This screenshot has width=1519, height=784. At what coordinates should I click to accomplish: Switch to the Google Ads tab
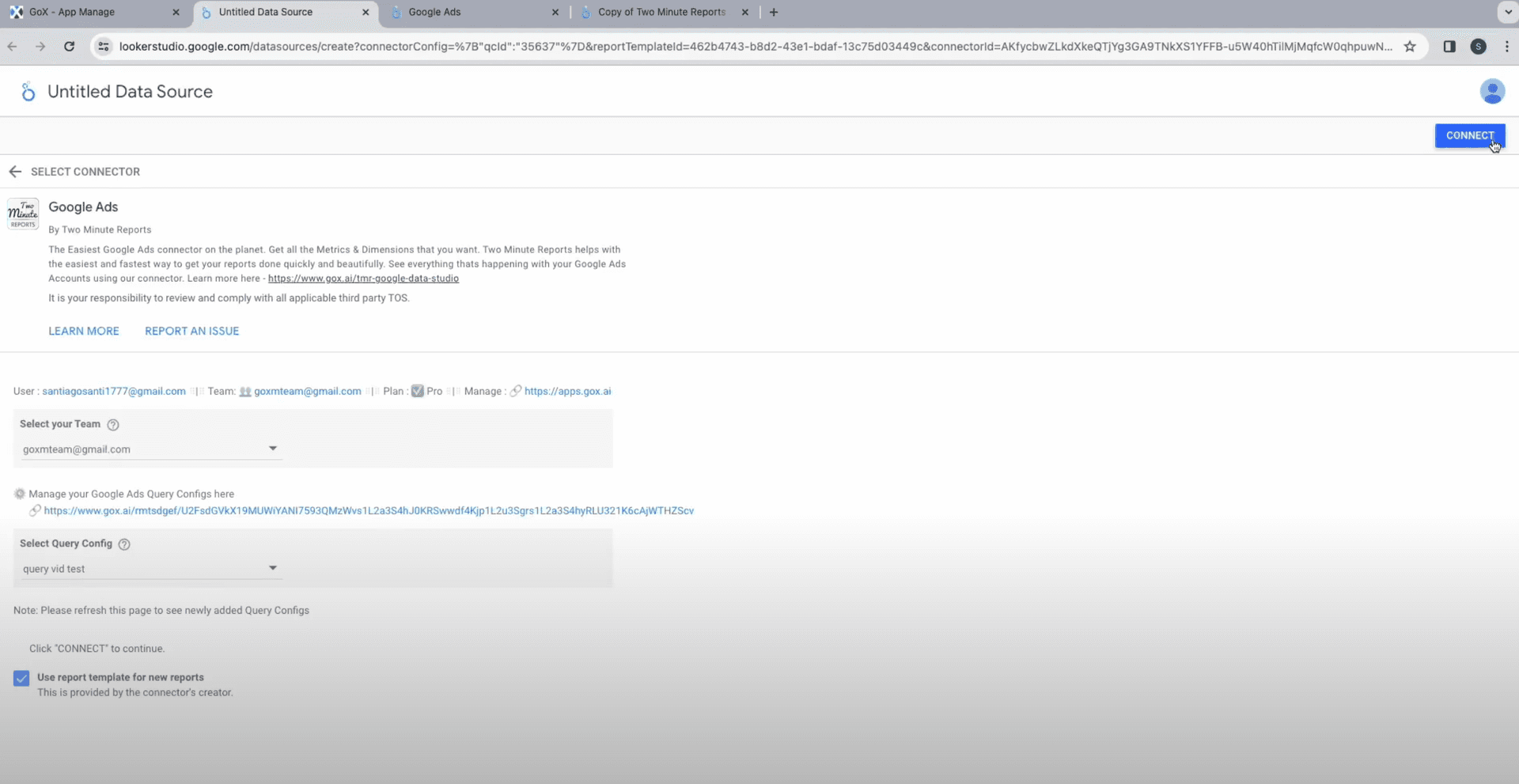click(x=475, y=12)
